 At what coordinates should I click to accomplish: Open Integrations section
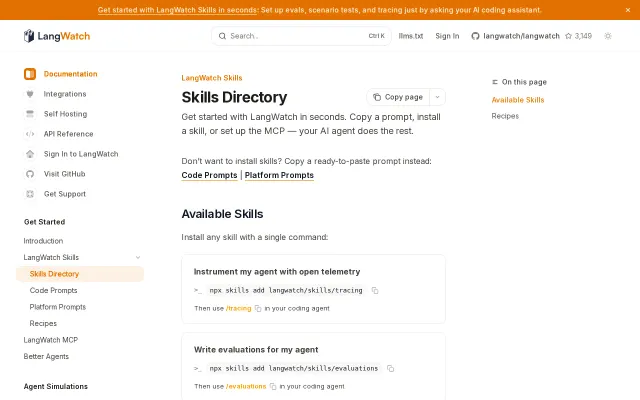point(65,94)
